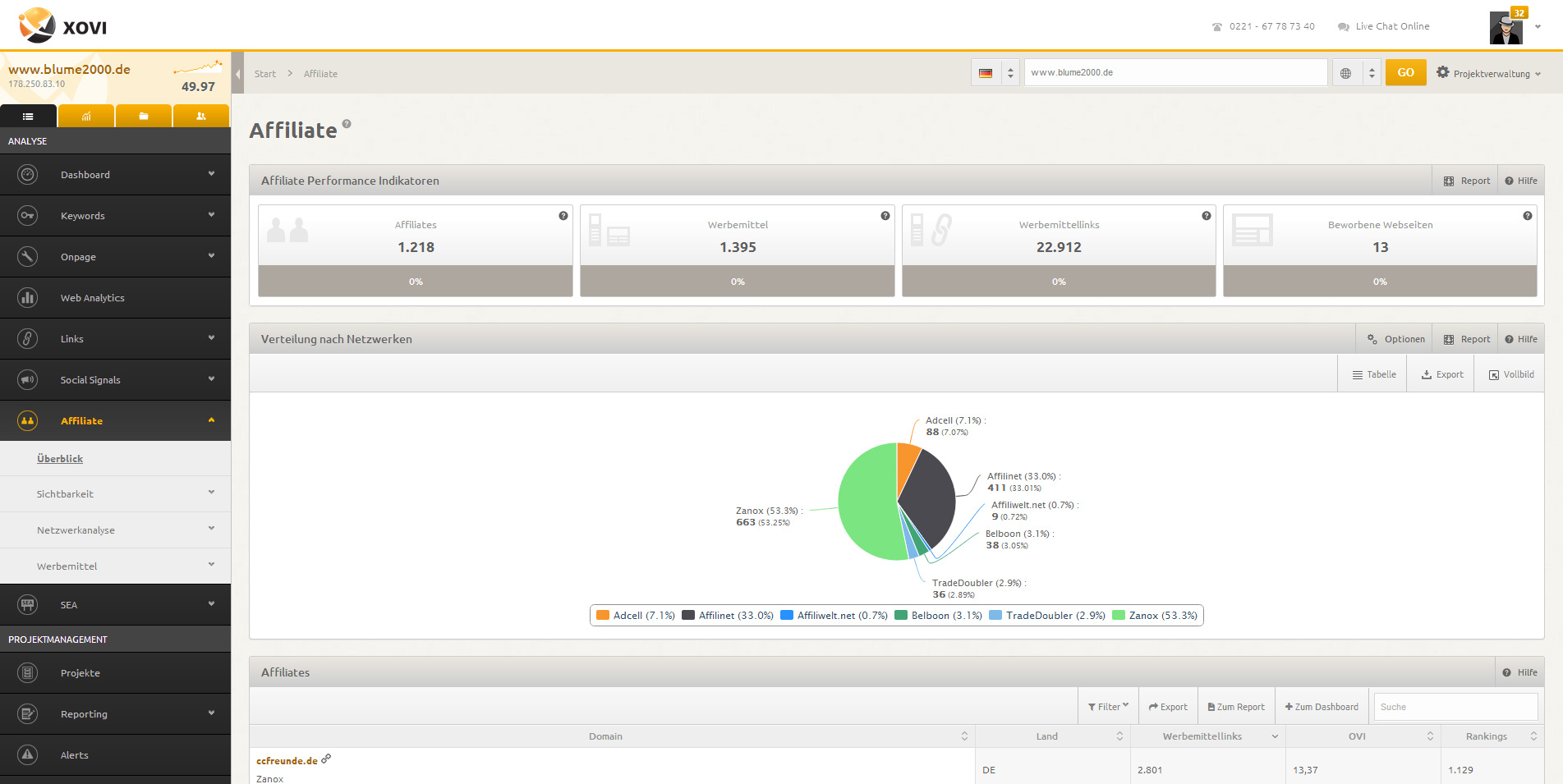Open chart in Vollbild

(1511, 374)
